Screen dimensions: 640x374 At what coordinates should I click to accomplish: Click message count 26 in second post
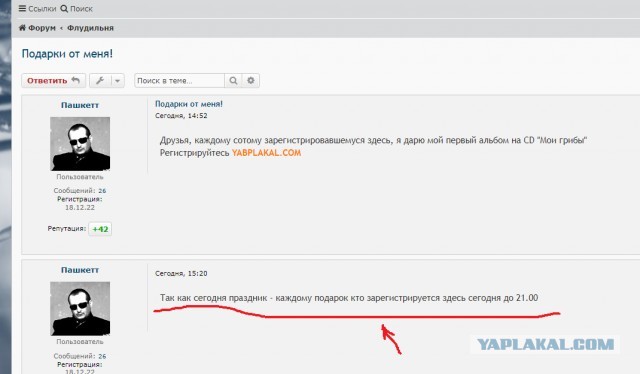[x=102, y=356]
